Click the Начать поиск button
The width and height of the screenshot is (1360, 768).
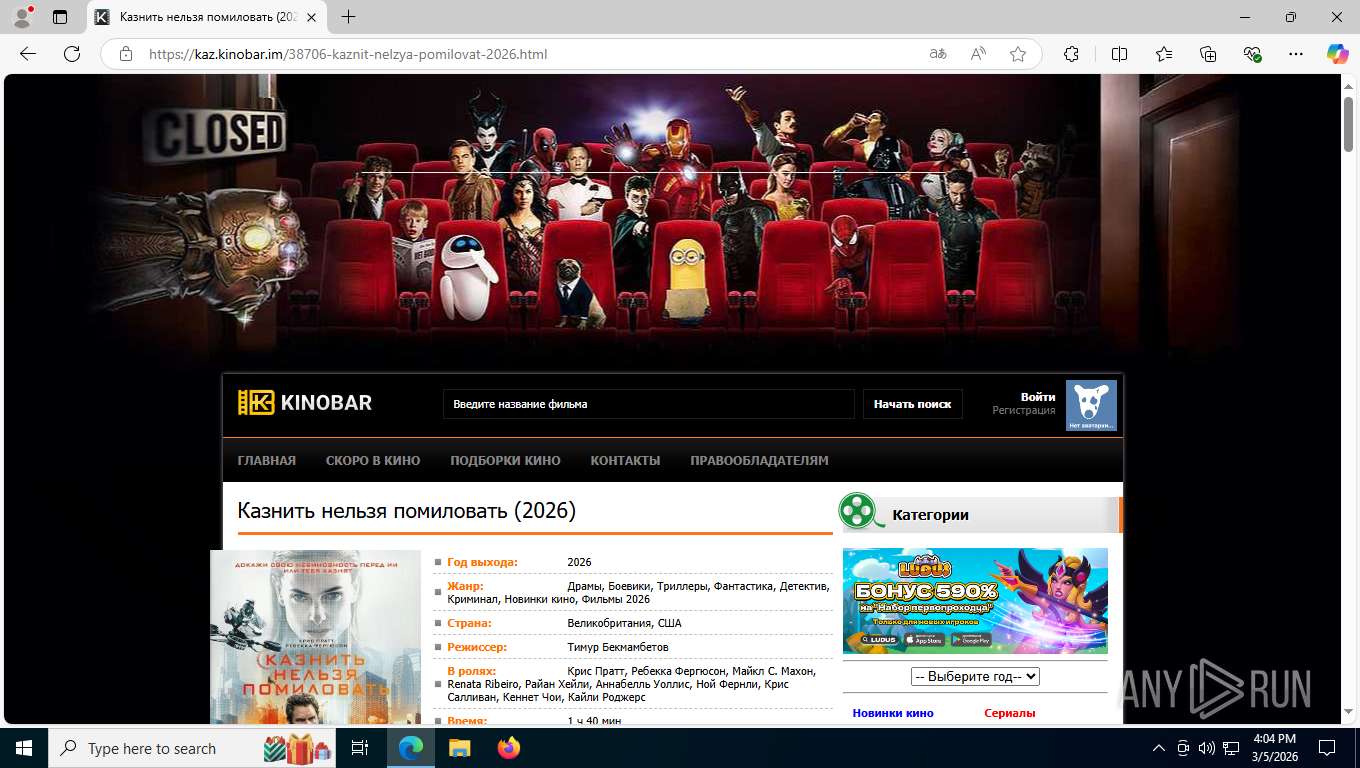tap(912, 404)
